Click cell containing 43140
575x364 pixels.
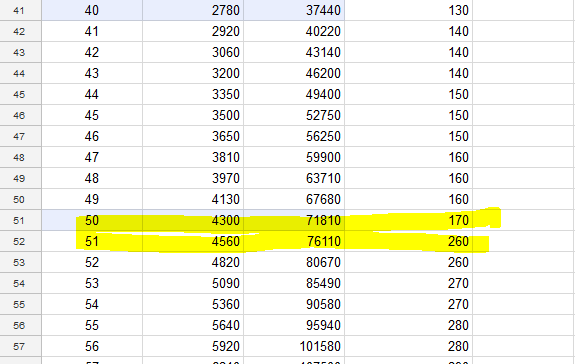tap(294, 52)
